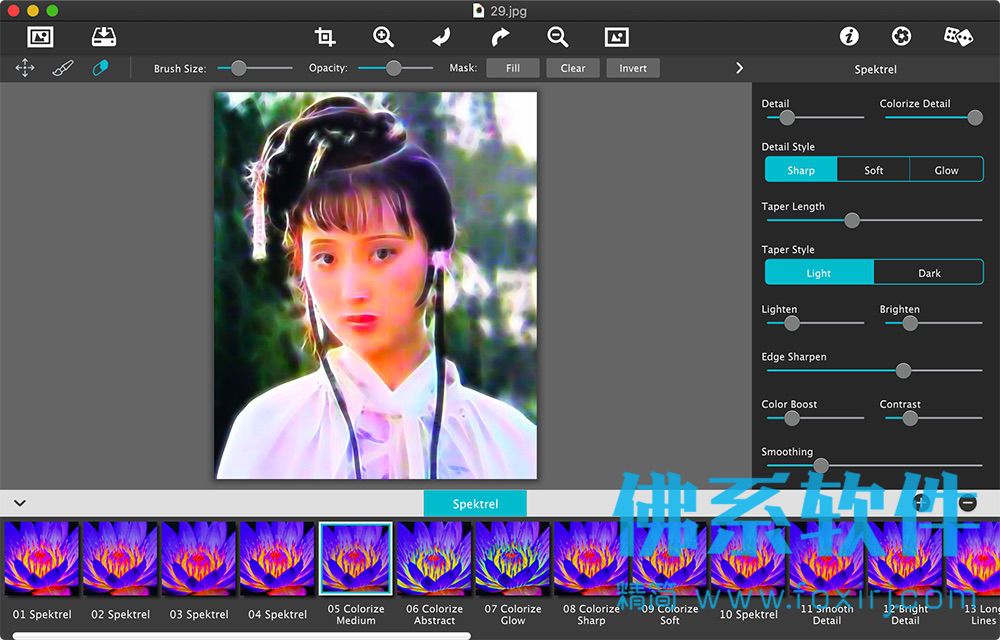Click the redo arrow icon
The image size is (1000, 640).
tap(500, 37)
